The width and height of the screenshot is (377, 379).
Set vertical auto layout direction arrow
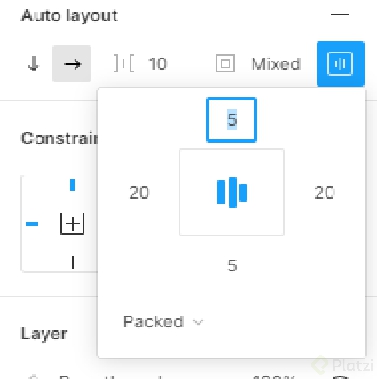pos(33,63)
